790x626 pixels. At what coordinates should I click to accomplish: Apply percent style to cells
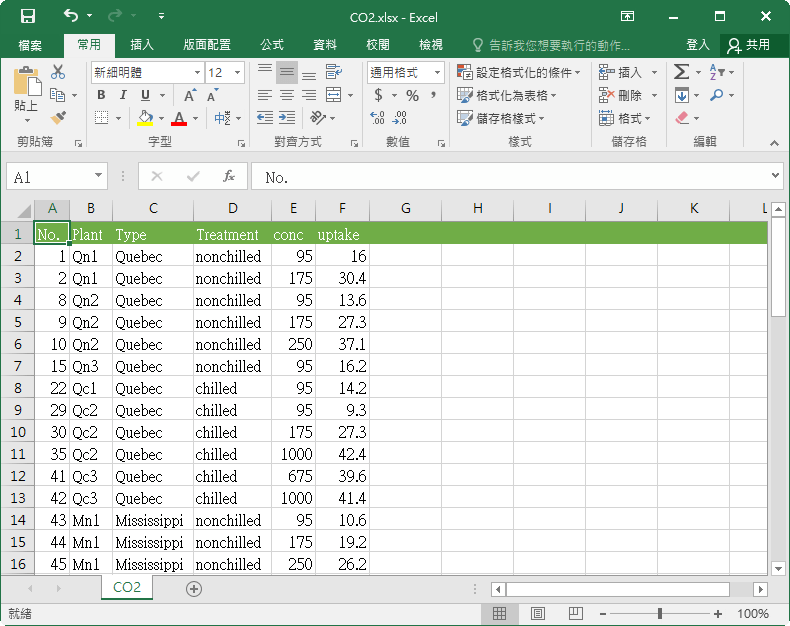pyautogui.click(x=412, y=95)
